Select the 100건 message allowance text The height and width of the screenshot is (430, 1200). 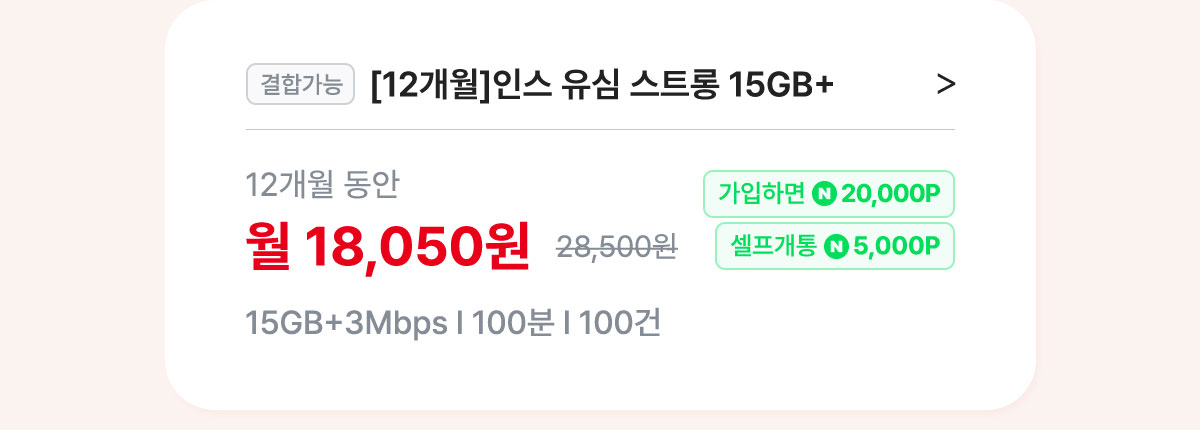(619, 324)
